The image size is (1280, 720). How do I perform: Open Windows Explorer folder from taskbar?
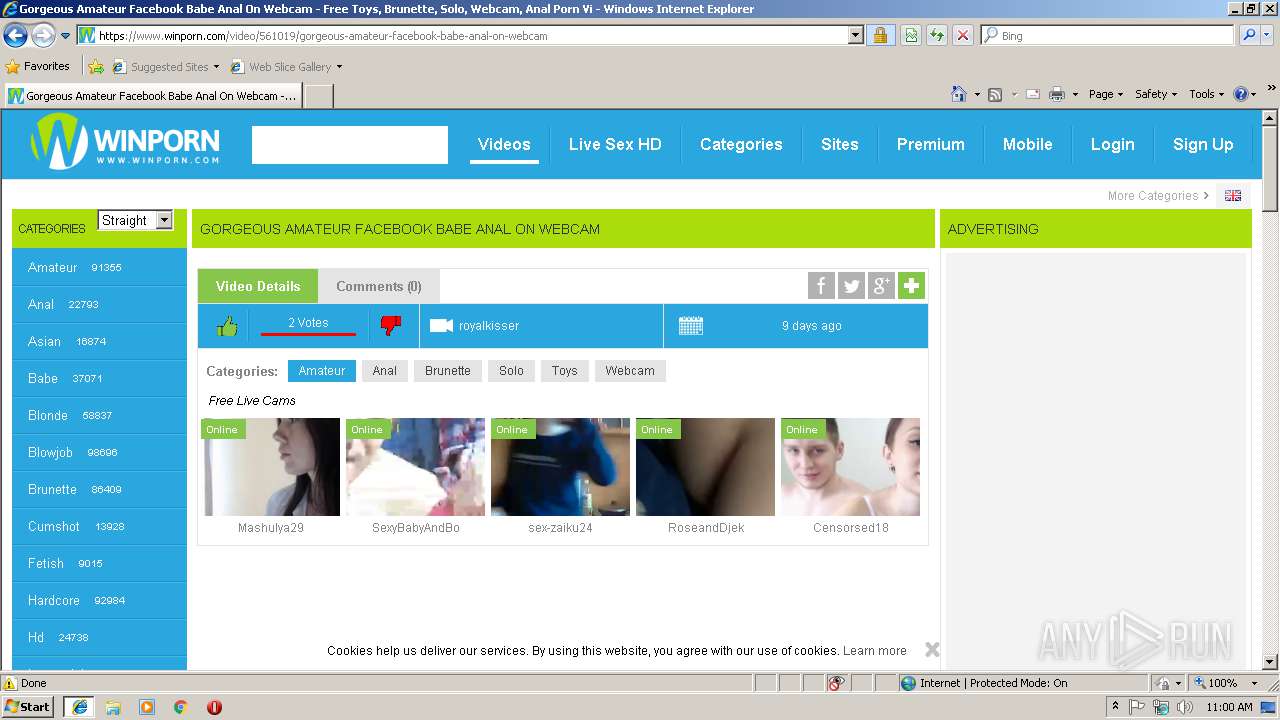click(113, 707)
